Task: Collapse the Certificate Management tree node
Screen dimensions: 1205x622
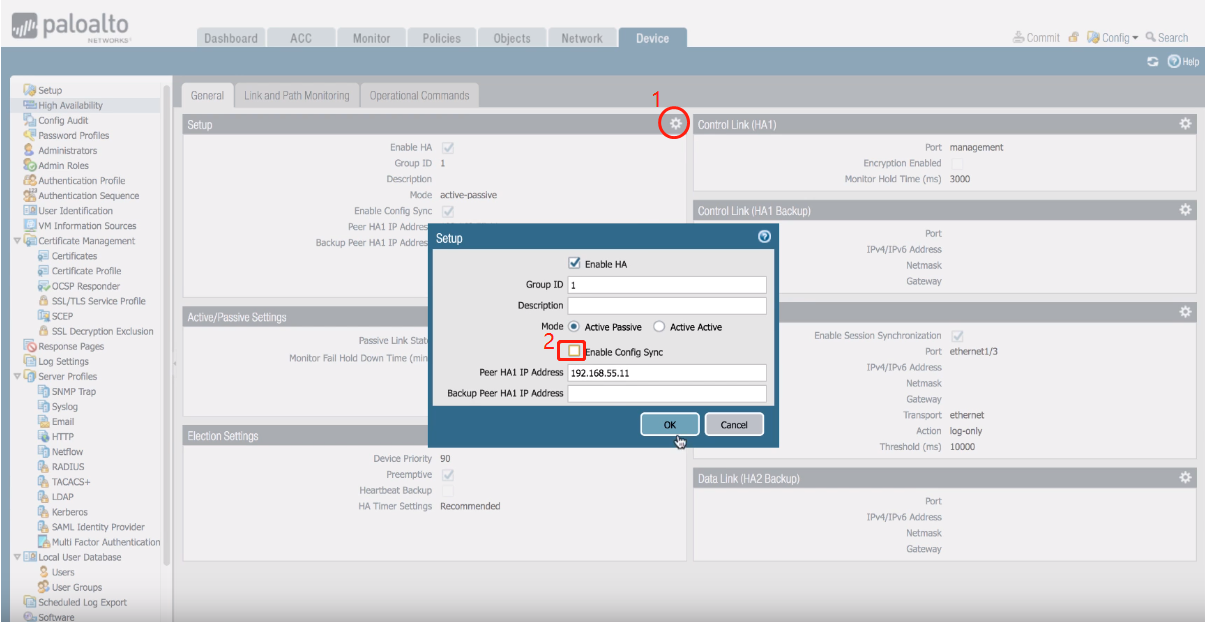Action: [x=17, y=241]
